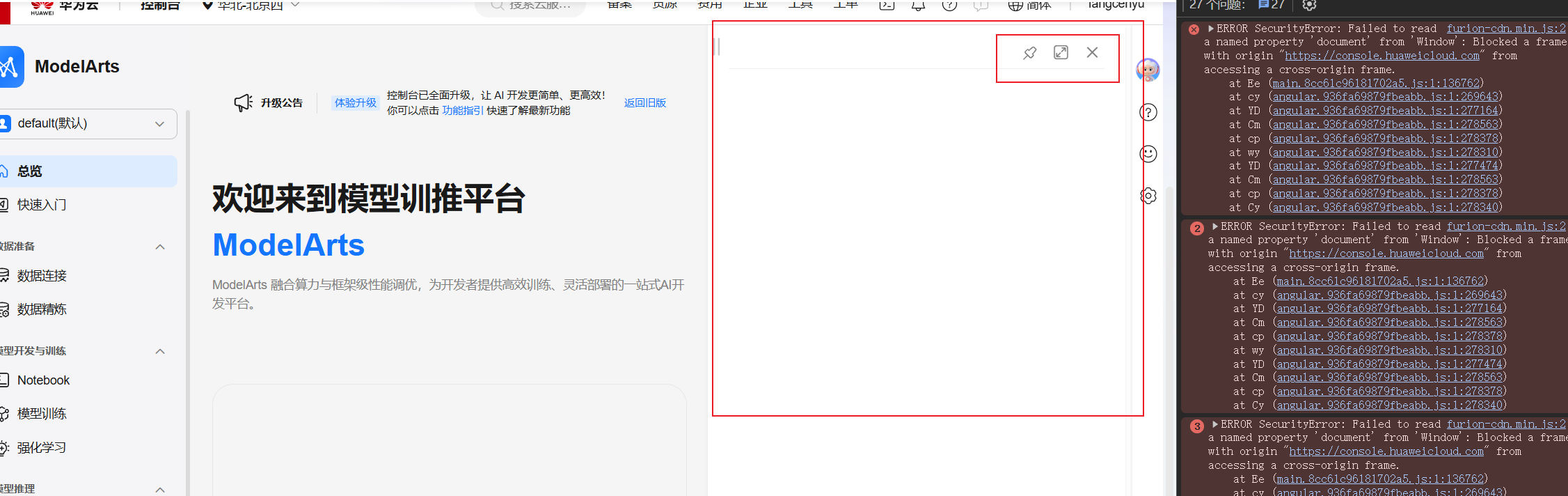The height and width of the screenshot is (496, 1568).
Task: Open main.8cc61c96181702a5.js link in second error
Action: [x=1380, y=281]
